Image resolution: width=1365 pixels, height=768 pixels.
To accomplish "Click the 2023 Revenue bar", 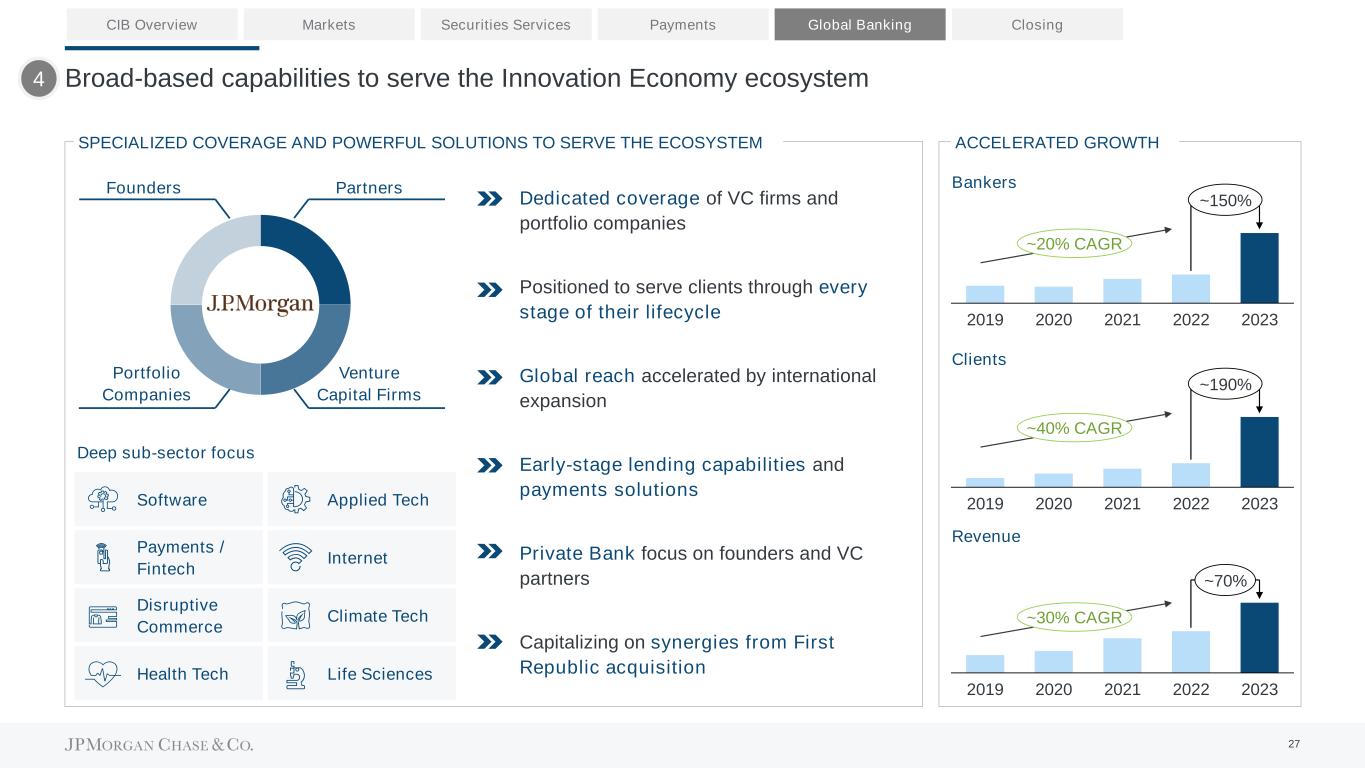I will point(1259,637).
